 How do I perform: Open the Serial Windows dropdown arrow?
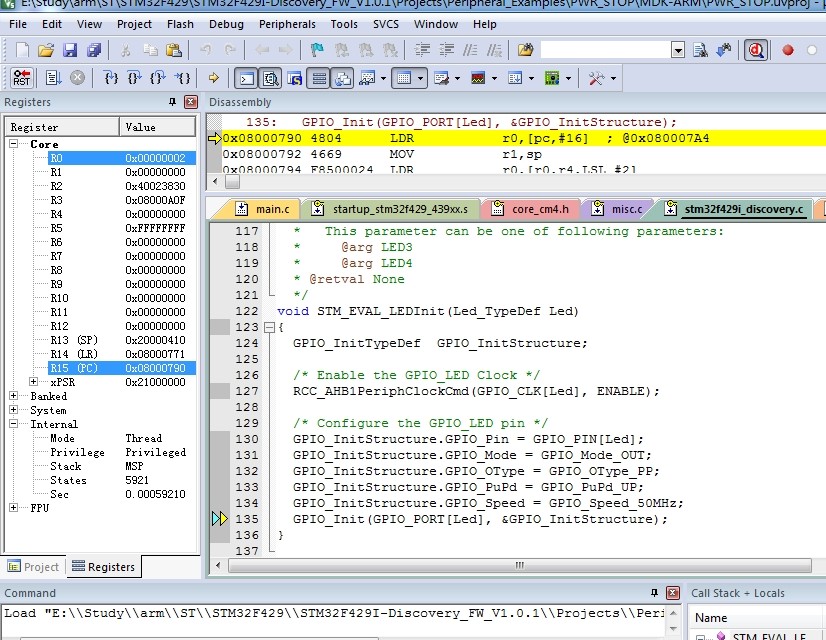[457, 78]
